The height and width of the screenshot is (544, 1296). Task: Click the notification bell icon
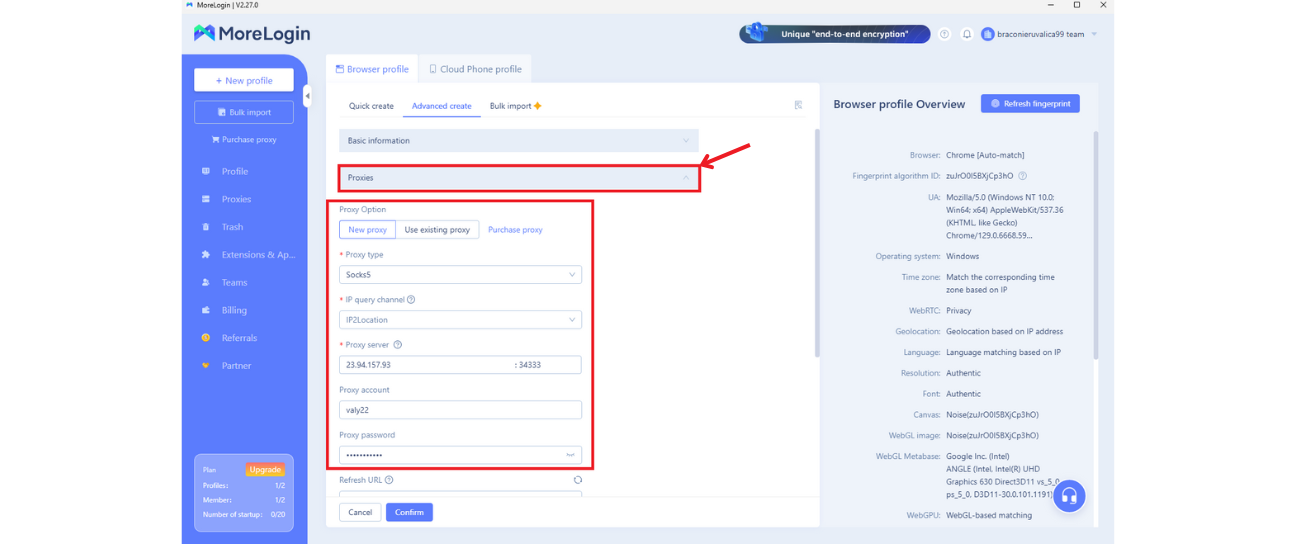[x=967, y=34]
